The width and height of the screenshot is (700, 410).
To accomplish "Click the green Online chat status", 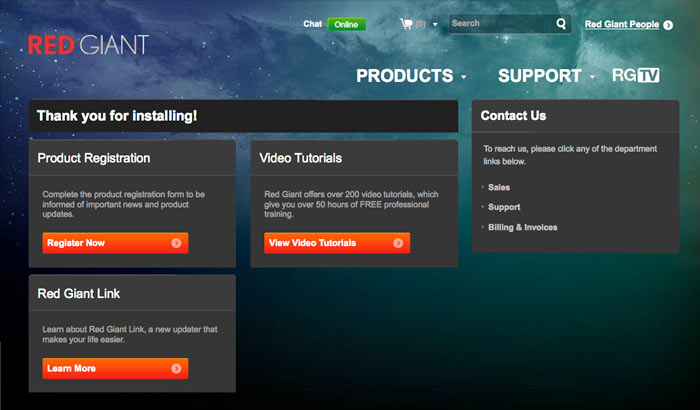I will point(346,25).
